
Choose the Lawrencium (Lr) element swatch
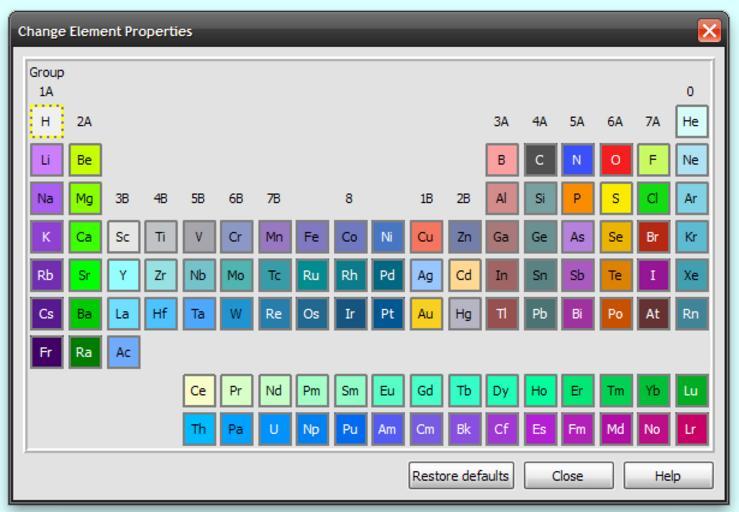pyautogui.click(x=690, y=429)
